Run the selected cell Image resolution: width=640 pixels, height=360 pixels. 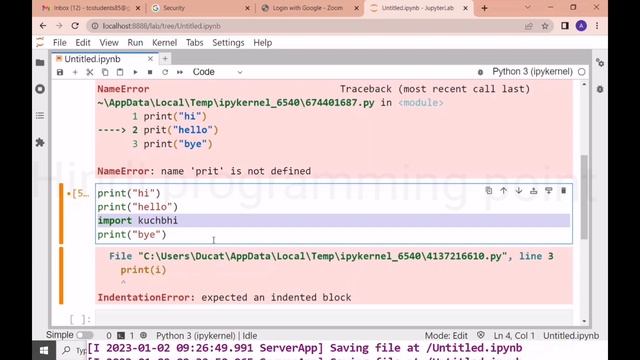tap(135, 72)
